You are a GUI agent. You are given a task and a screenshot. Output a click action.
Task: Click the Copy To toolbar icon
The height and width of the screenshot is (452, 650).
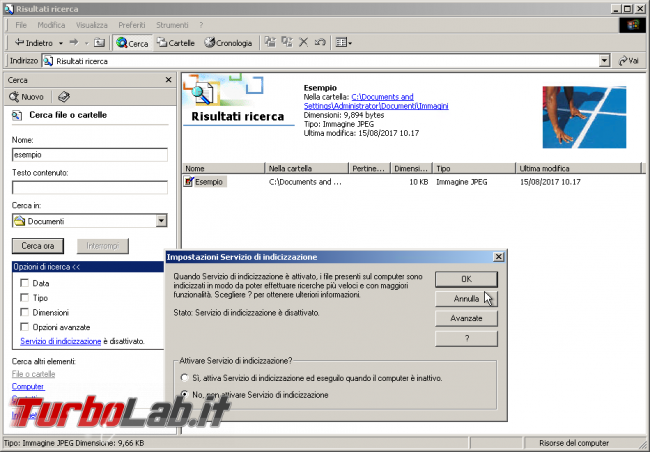coord(287,42)
